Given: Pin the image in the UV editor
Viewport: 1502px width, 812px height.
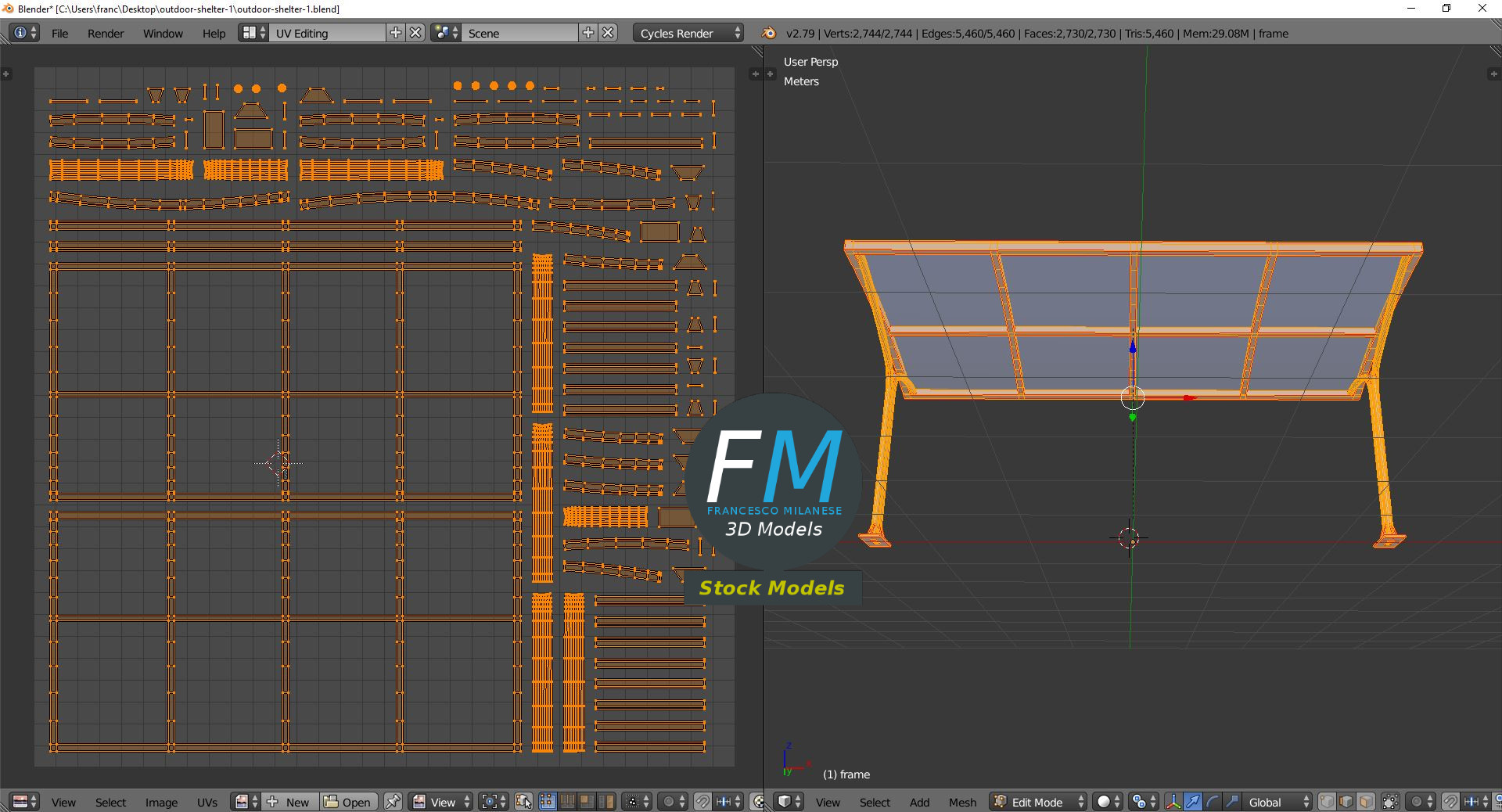Looking at the screenshot, I should click(x=393, y=802).
